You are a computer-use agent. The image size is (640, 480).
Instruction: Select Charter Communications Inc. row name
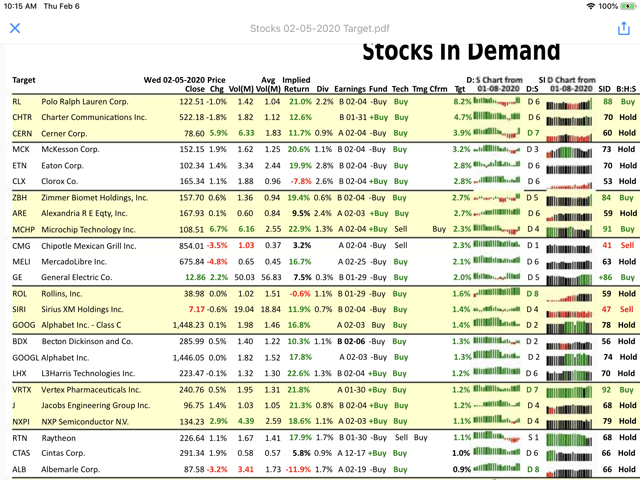pos(94,117)
